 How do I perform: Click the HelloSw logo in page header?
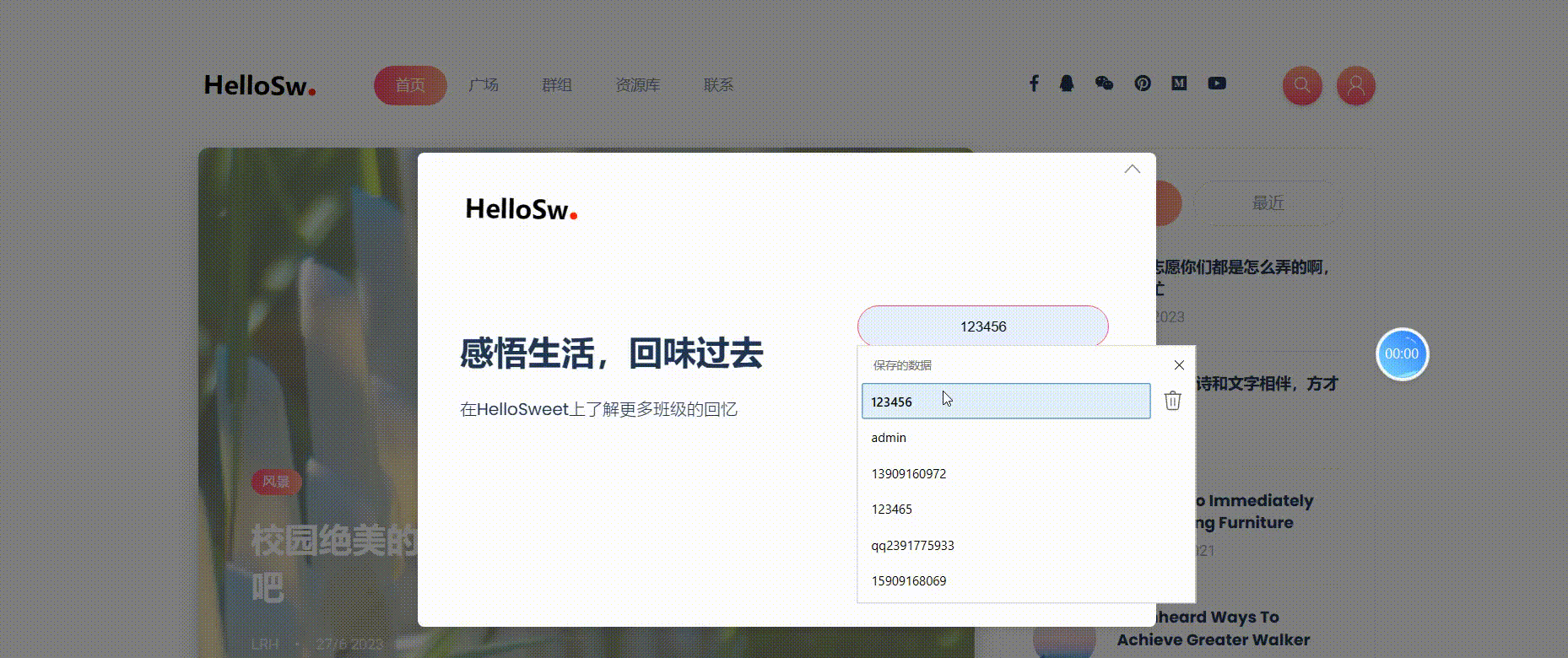[260, 85]
